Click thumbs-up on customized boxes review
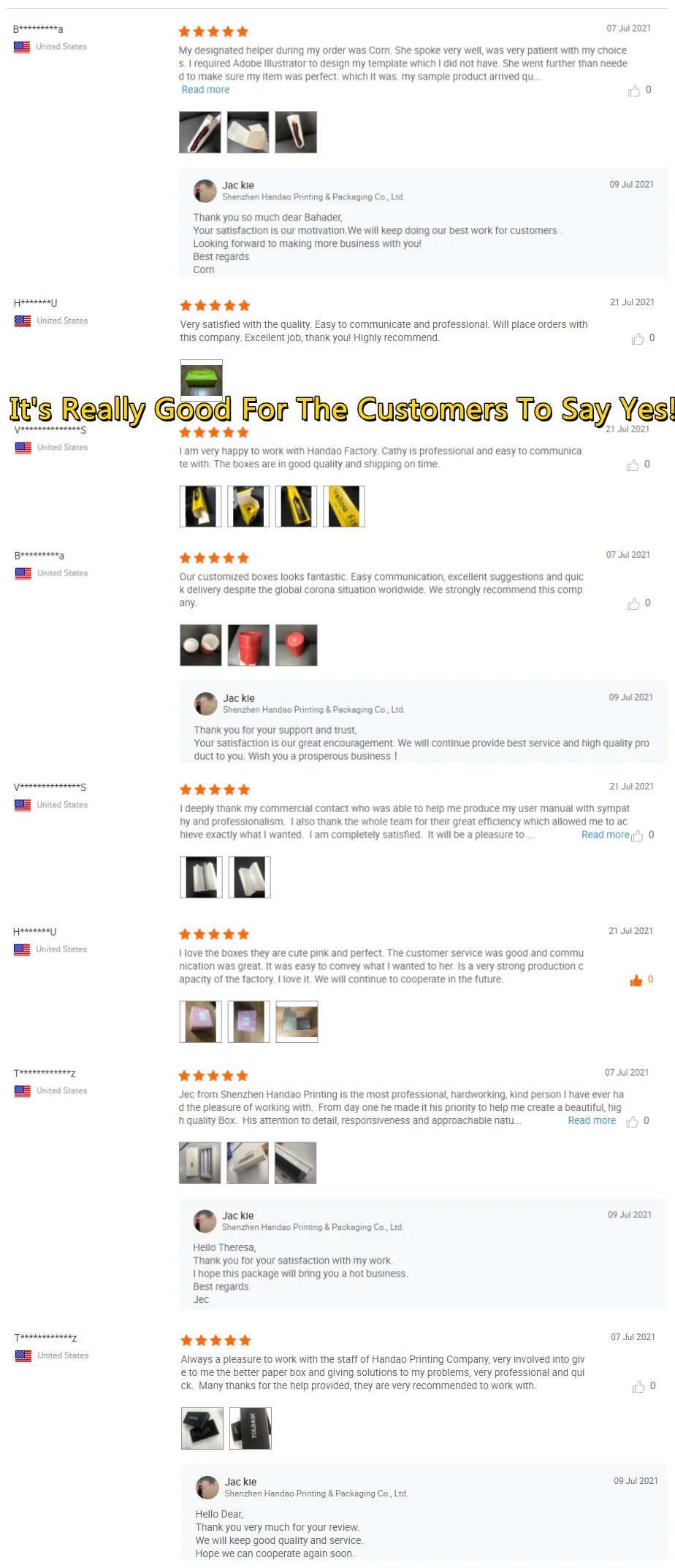The height and width of the screenshot is (1568, 675). (x=633, y=604)
